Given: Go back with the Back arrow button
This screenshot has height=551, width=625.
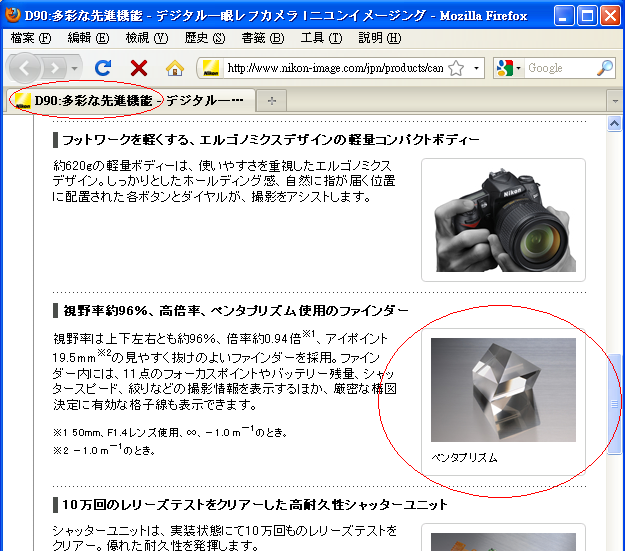Looking at the screenshot, I should (x=25, y=69).
